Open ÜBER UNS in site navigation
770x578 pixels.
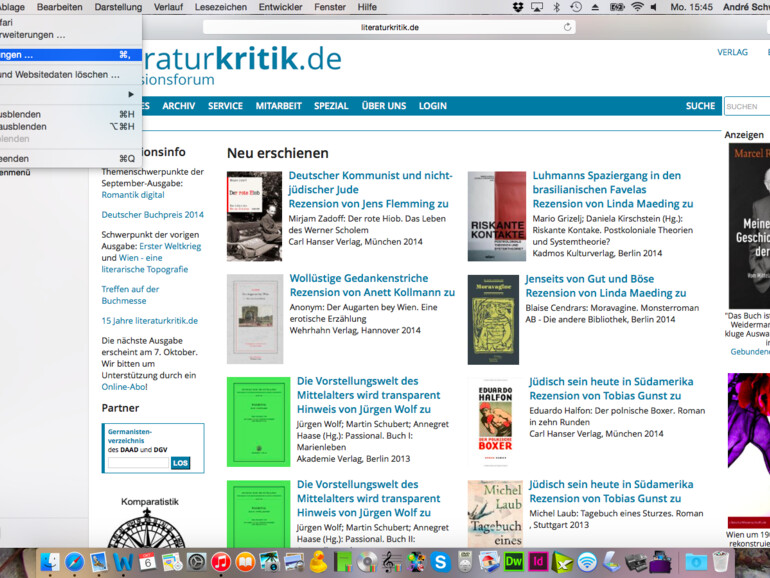coord(384,106)
